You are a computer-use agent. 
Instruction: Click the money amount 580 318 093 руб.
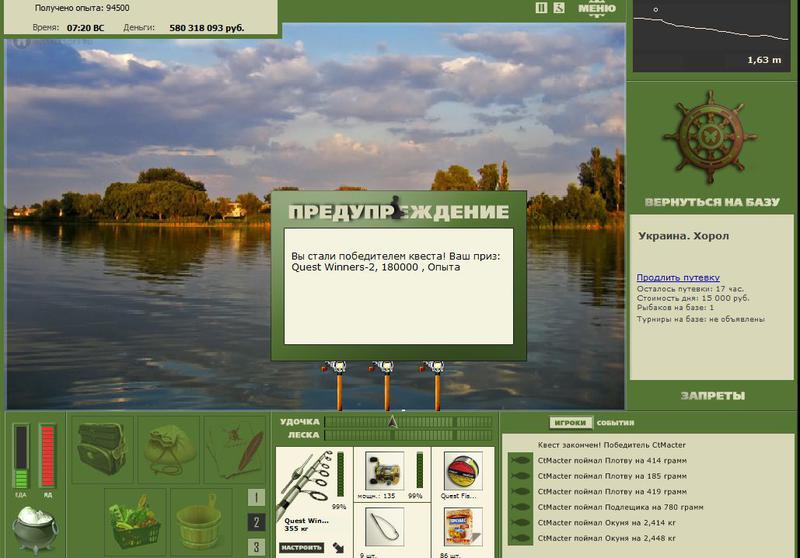point(207,28)
